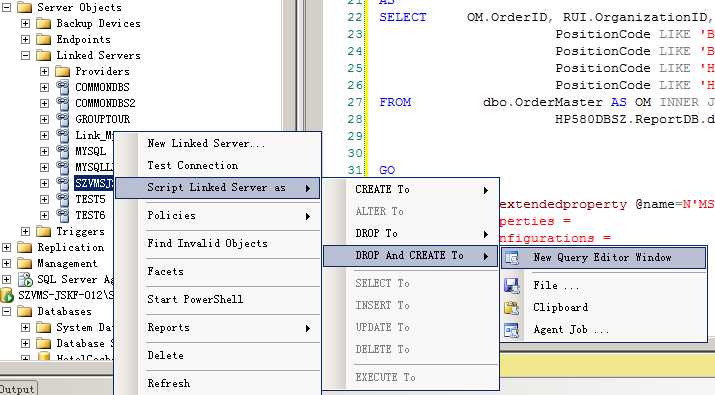The width and height of the screenshot is (715, 395).
Task: Click the File save disk icon
Action: click(512, 286)
